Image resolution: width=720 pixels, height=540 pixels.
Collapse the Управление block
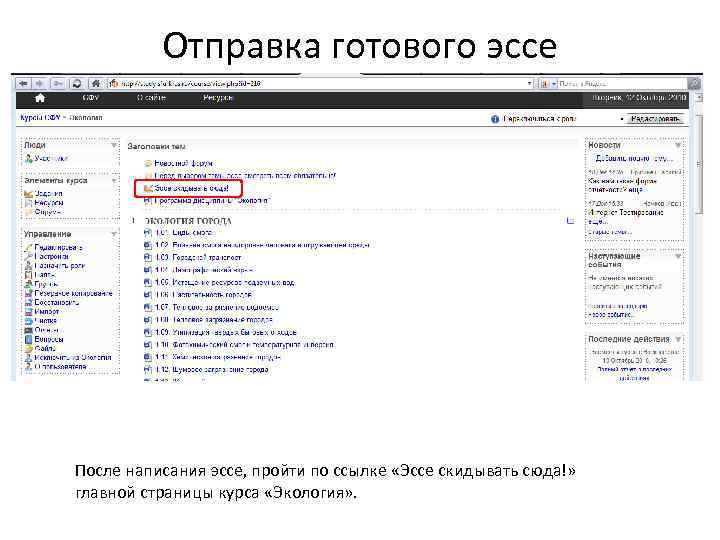click(114, 234)
